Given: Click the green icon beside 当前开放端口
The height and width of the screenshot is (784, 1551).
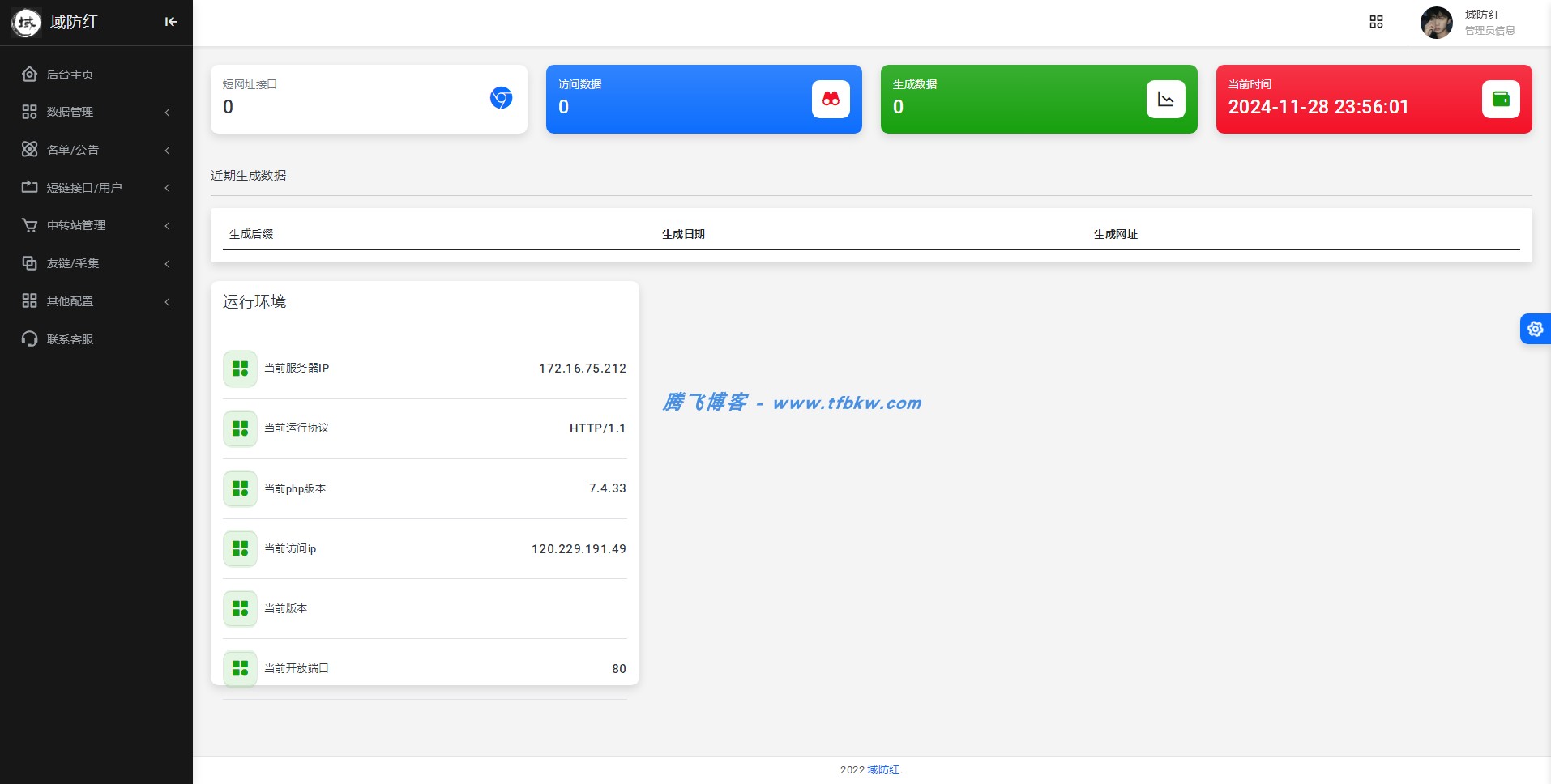Looking at the screenshot, I should point(240,668).
